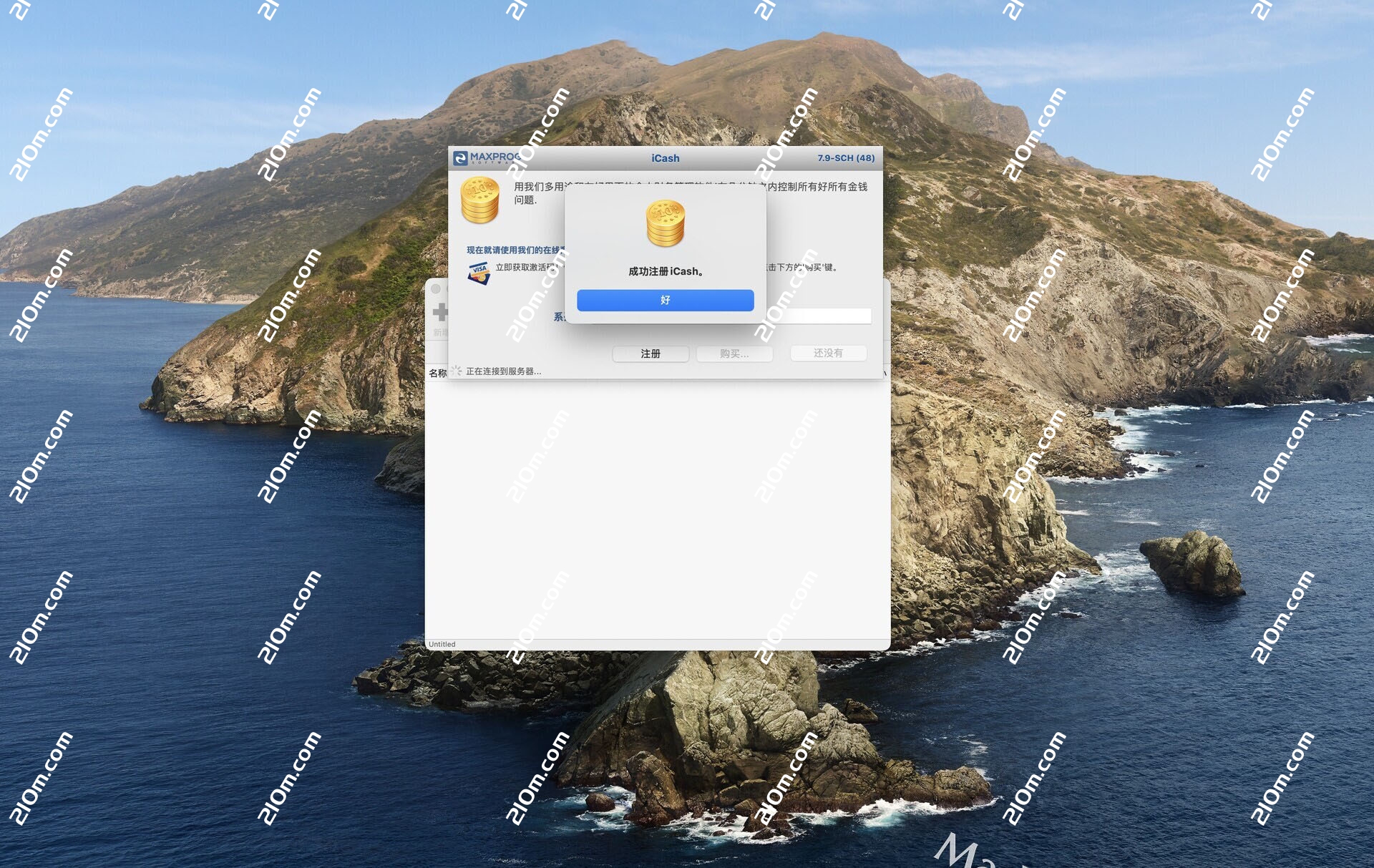Click the 成功注册 iCash。 message text
The width and height of the screenshot is (1374, 868).
click(666, 271)
